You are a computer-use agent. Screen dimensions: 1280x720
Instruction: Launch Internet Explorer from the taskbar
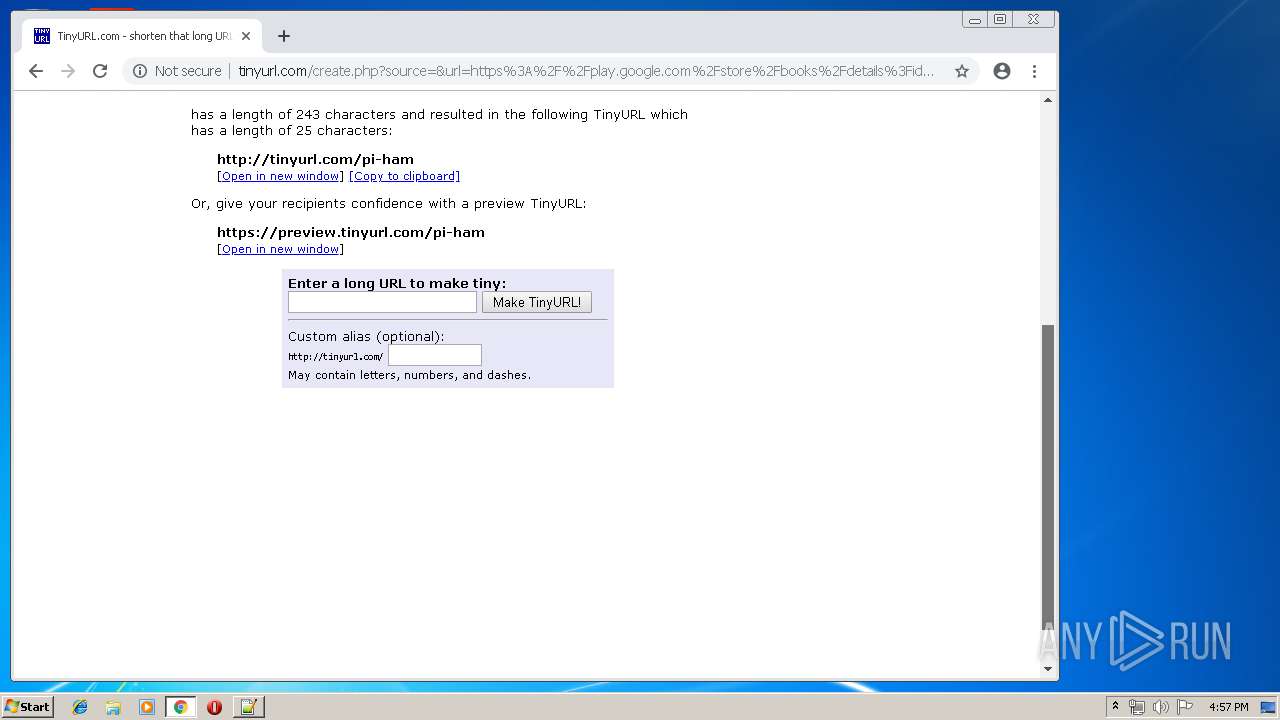point(80,707)
